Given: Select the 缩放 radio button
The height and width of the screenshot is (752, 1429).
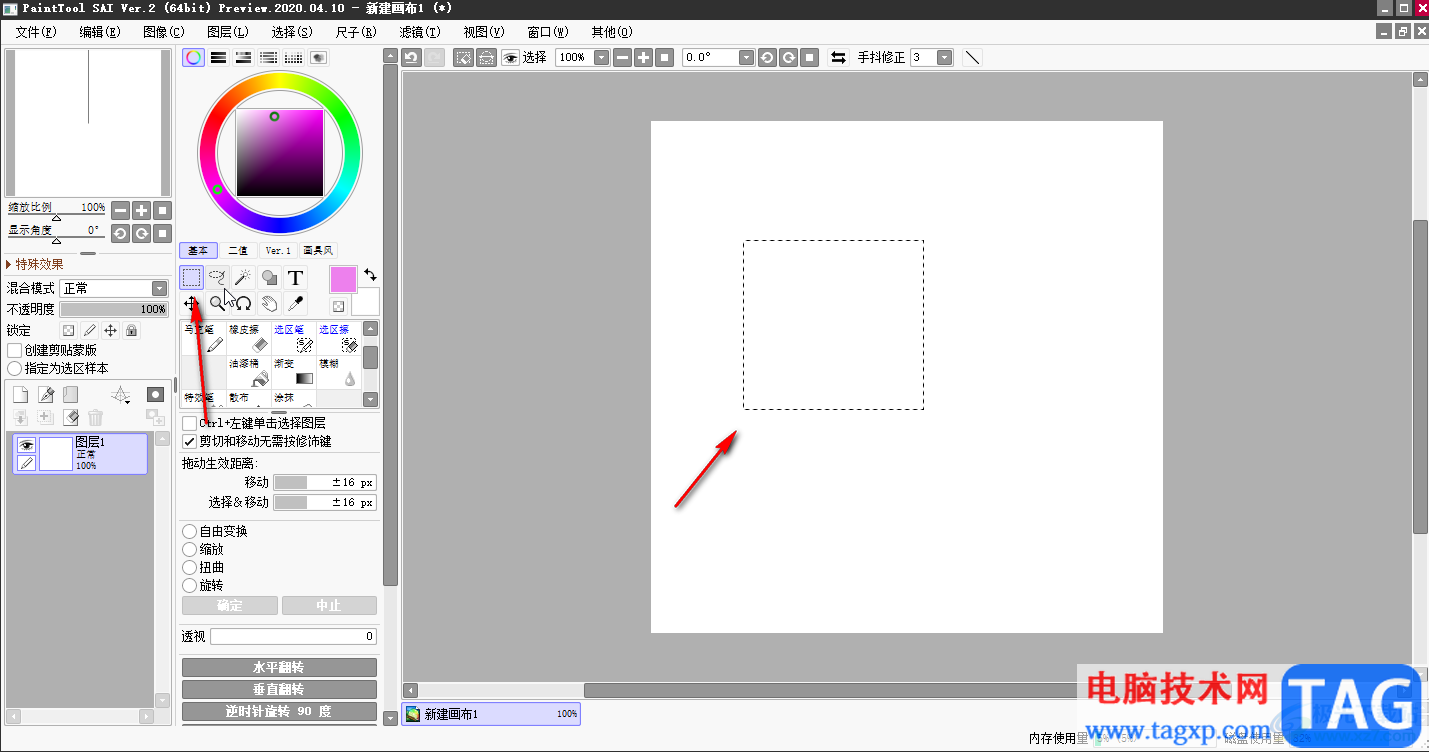Looking at the screenshot, I should click(190, 549).
